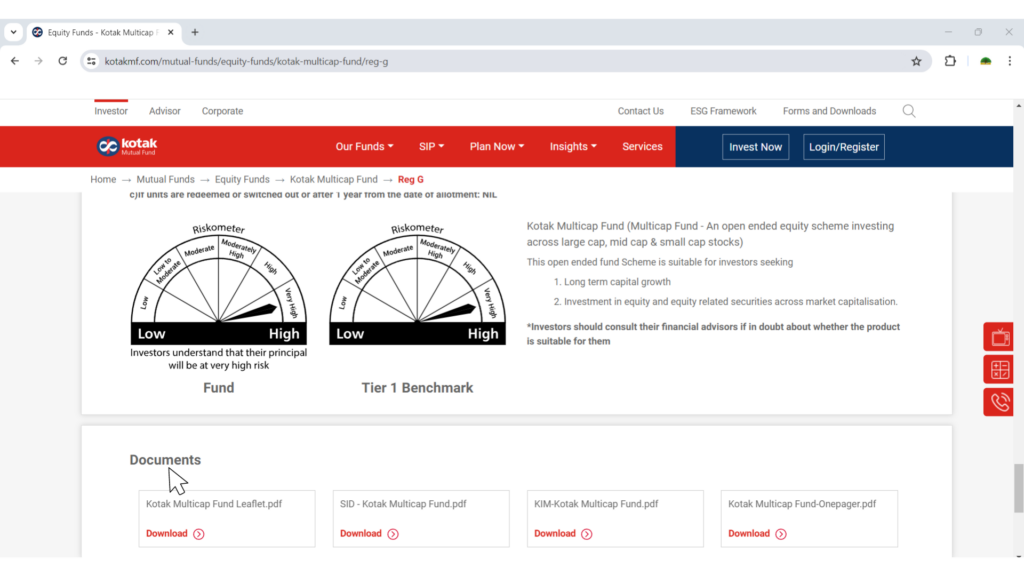
Task: Expand the SIP dropdown menu
Action: [431, 146]
